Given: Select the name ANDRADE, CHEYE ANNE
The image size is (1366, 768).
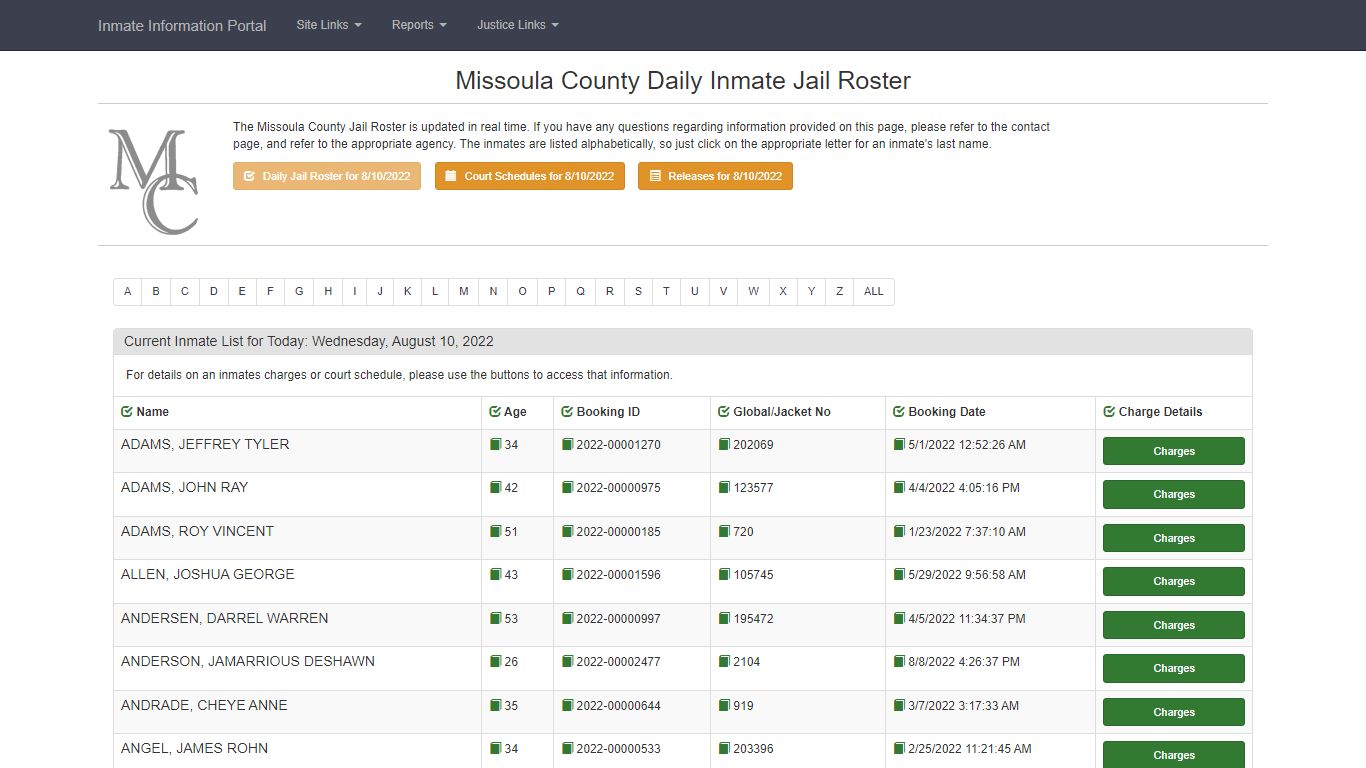Looking at the screenshot, I should 204,705.
